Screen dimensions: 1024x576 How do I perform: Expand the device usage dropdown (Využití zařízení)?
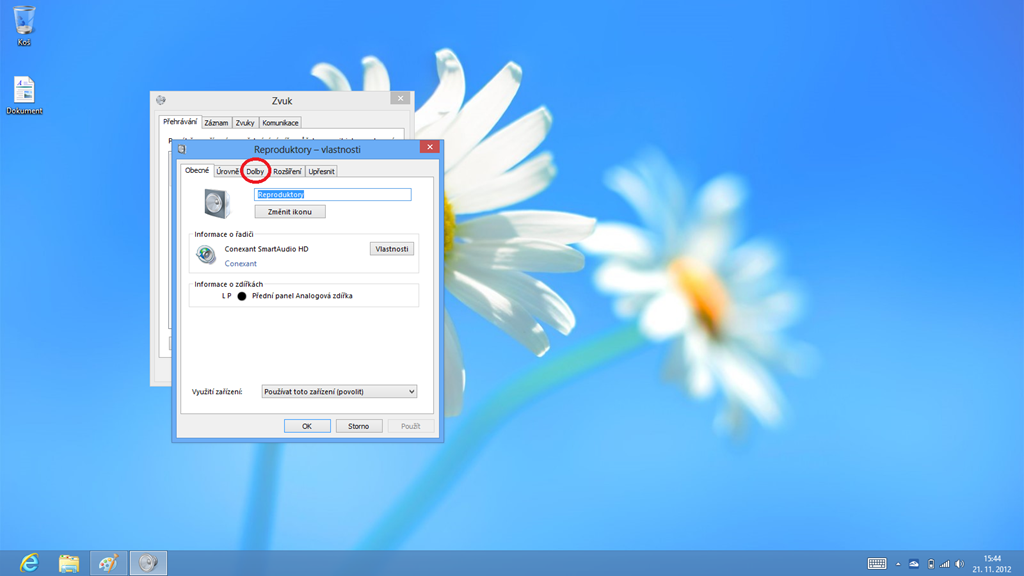pyautogui.click(x=339, y=392)
